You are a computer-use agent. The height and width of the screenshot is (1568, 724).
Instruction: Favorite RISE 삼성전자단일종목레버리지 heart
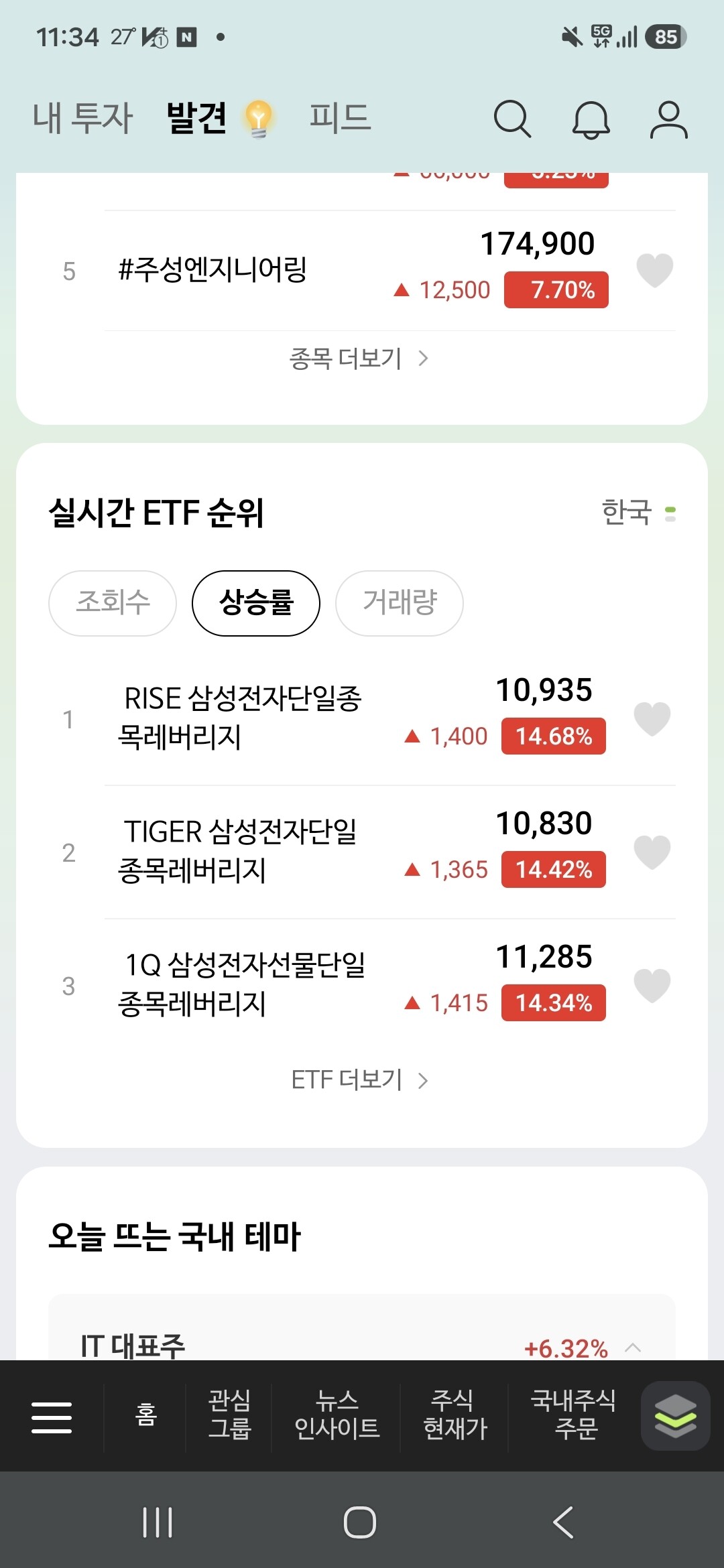652,719
